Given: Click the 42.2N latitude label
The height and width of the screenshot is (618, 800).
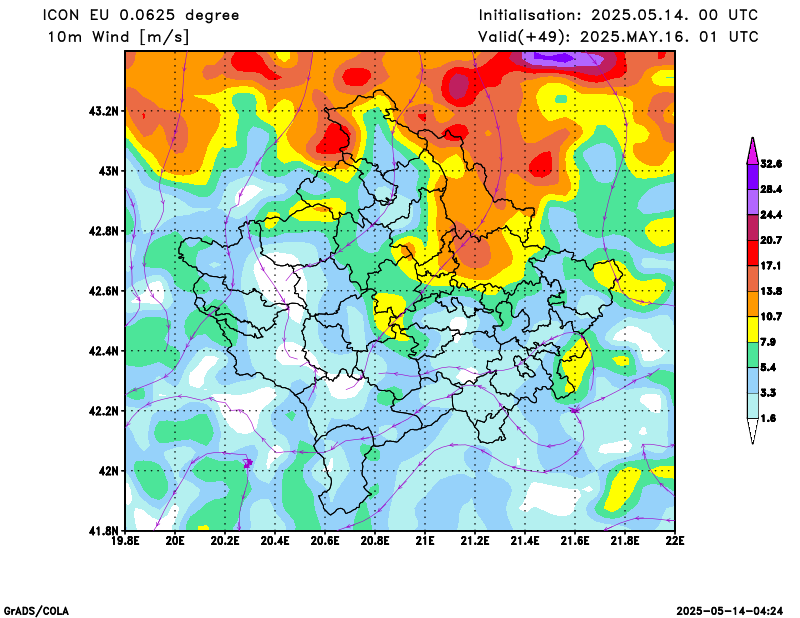Looking at the screenshot, I should point(104,411).
